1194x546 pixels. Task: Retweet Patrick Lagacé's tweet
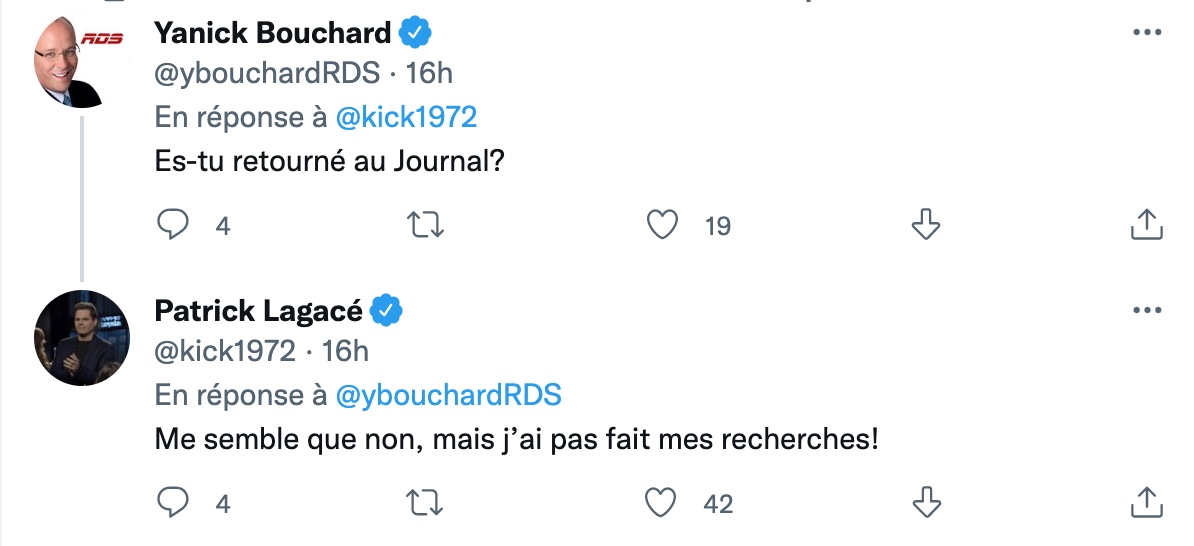pos(425,503)
